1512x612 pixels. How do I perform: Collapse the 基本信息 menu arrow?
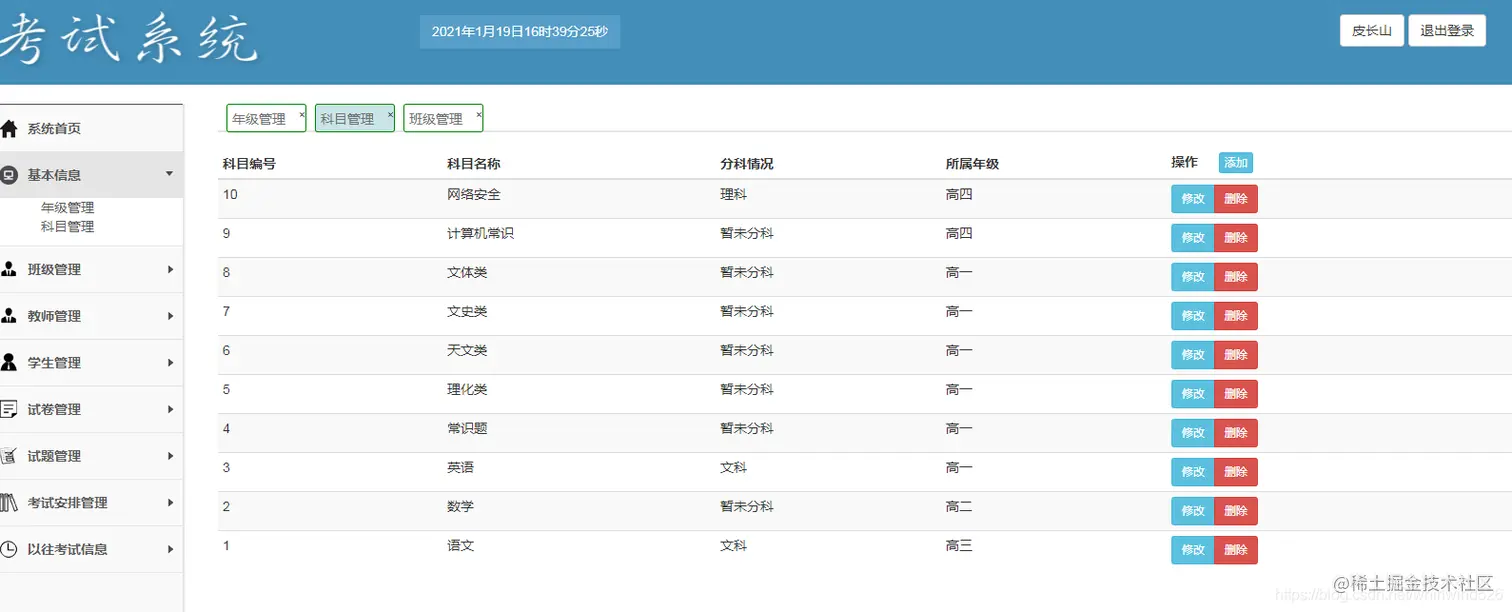pyautogui.click(x=169, y=174)
